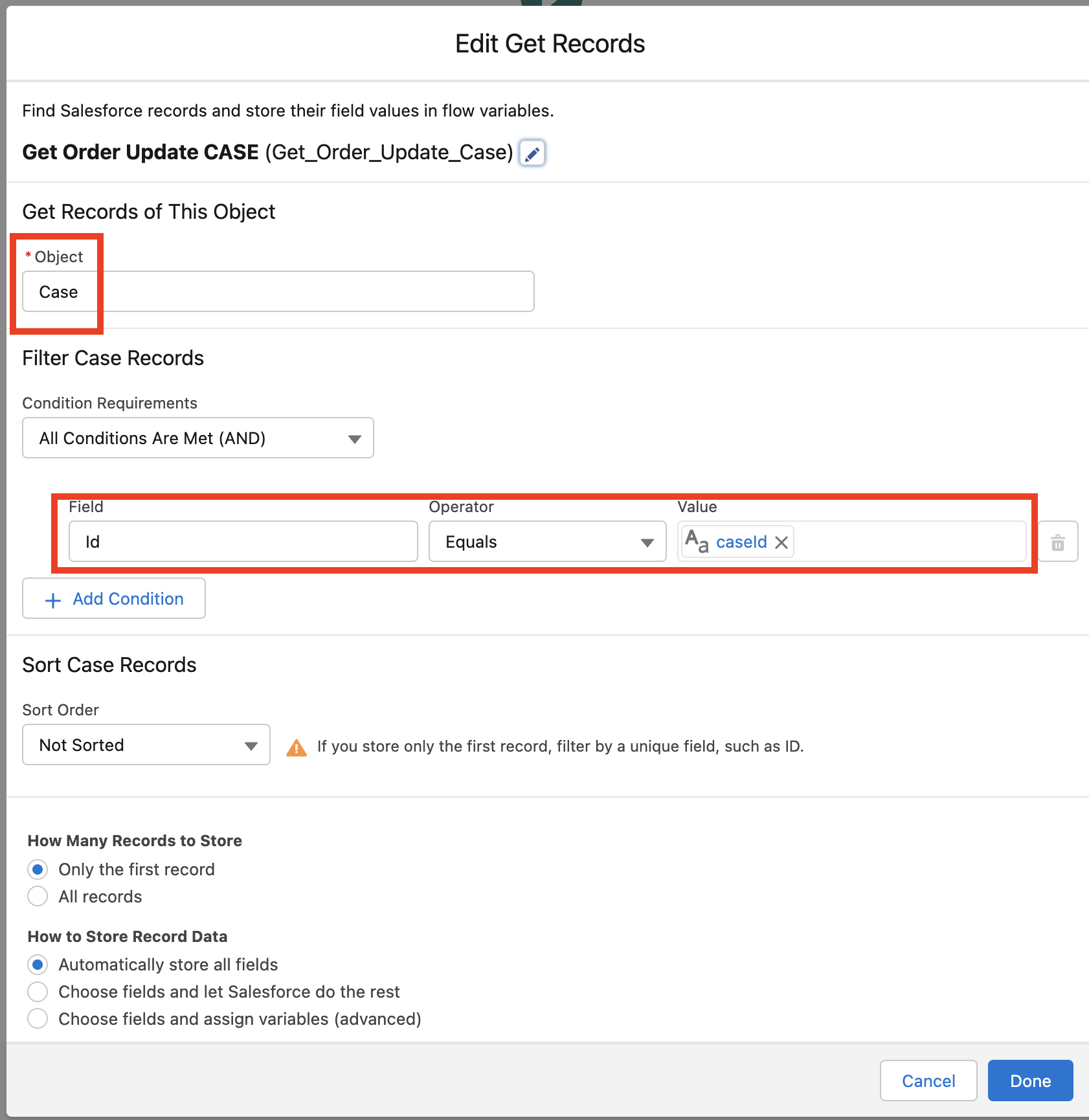
Task: Select the All records radio button
Action: (38, 897)
